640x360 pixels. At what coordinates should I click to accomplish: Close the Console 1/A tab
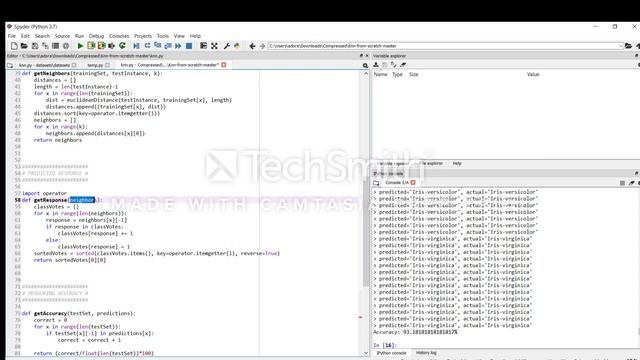pos(413,182)
